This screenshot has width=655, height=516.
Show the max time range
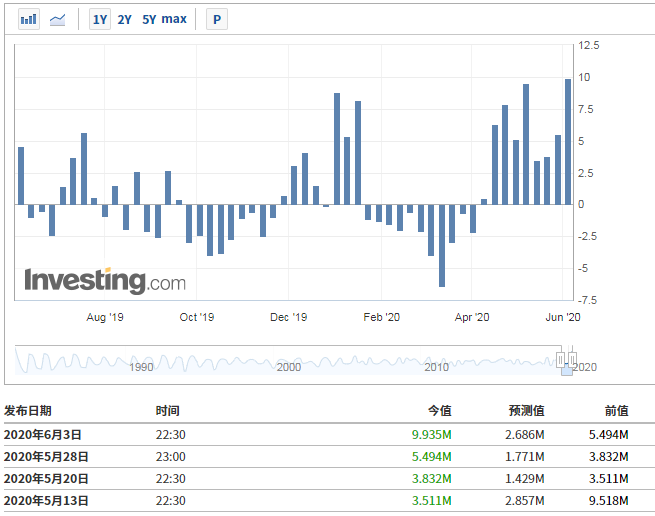click(x=174, y=19)
